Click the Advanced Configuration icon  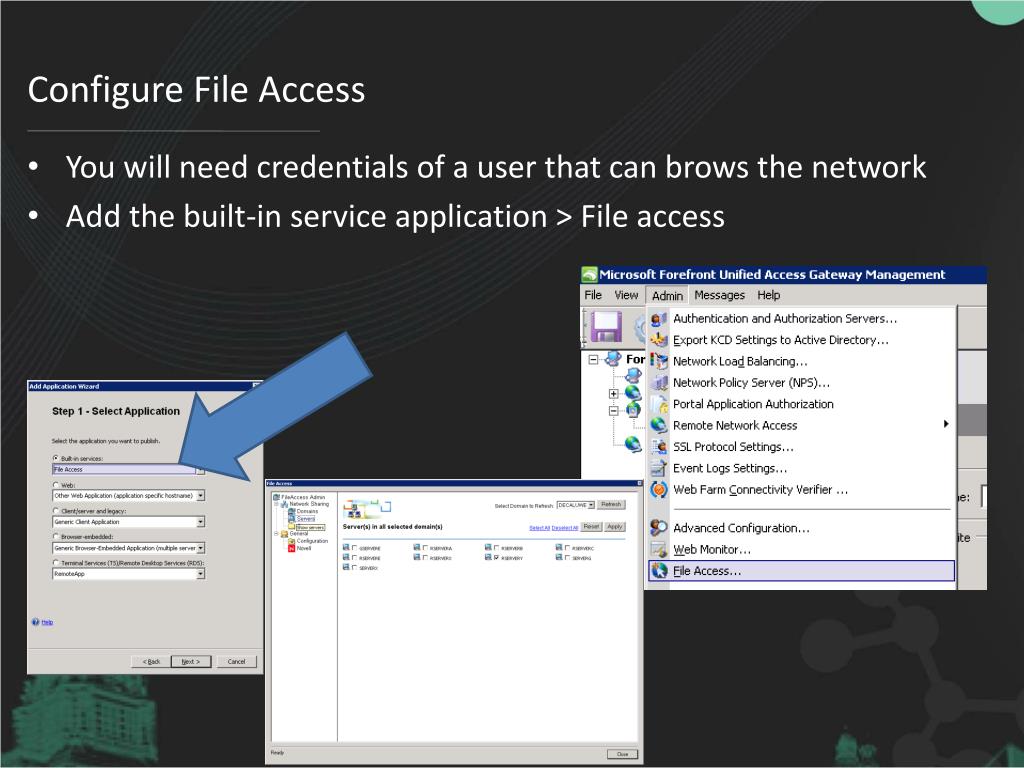point(658,528)
